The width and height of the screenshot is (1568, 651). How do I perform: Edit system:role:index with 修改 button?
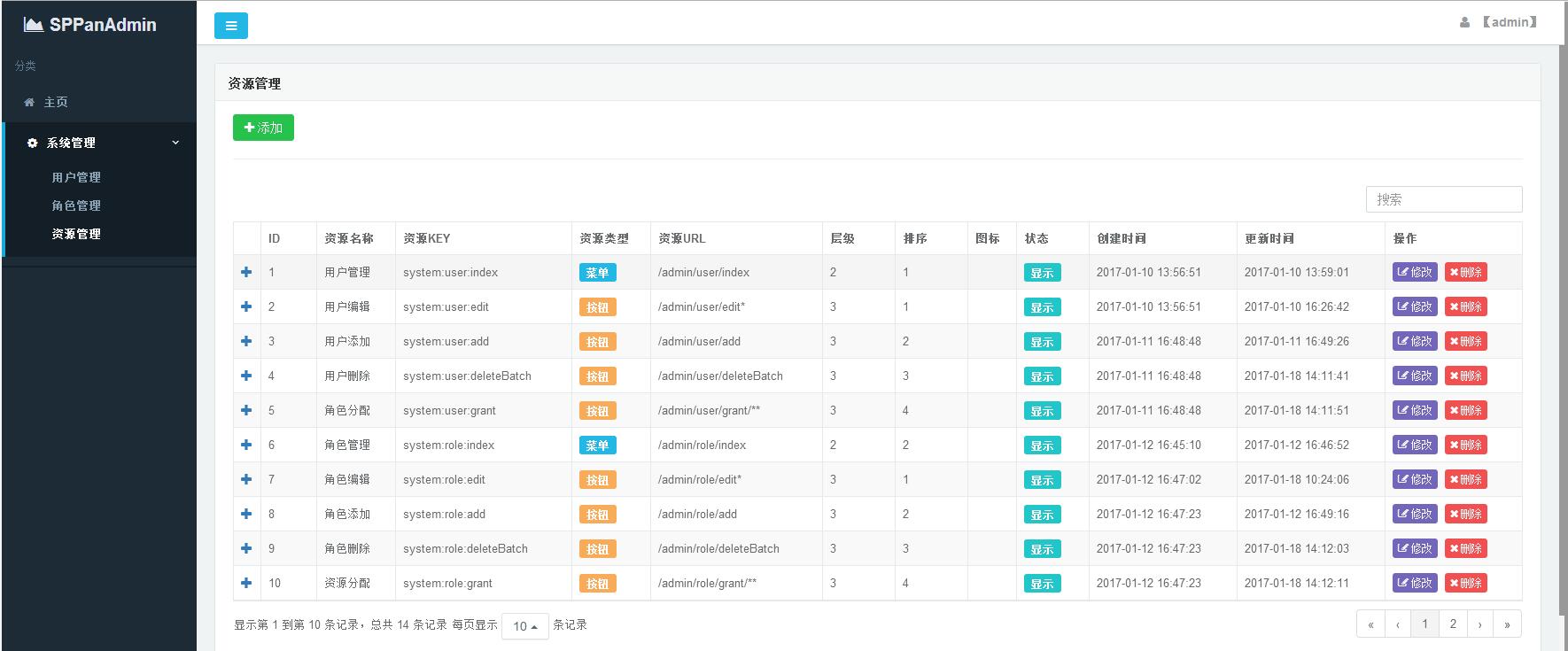click(1415, 445)
